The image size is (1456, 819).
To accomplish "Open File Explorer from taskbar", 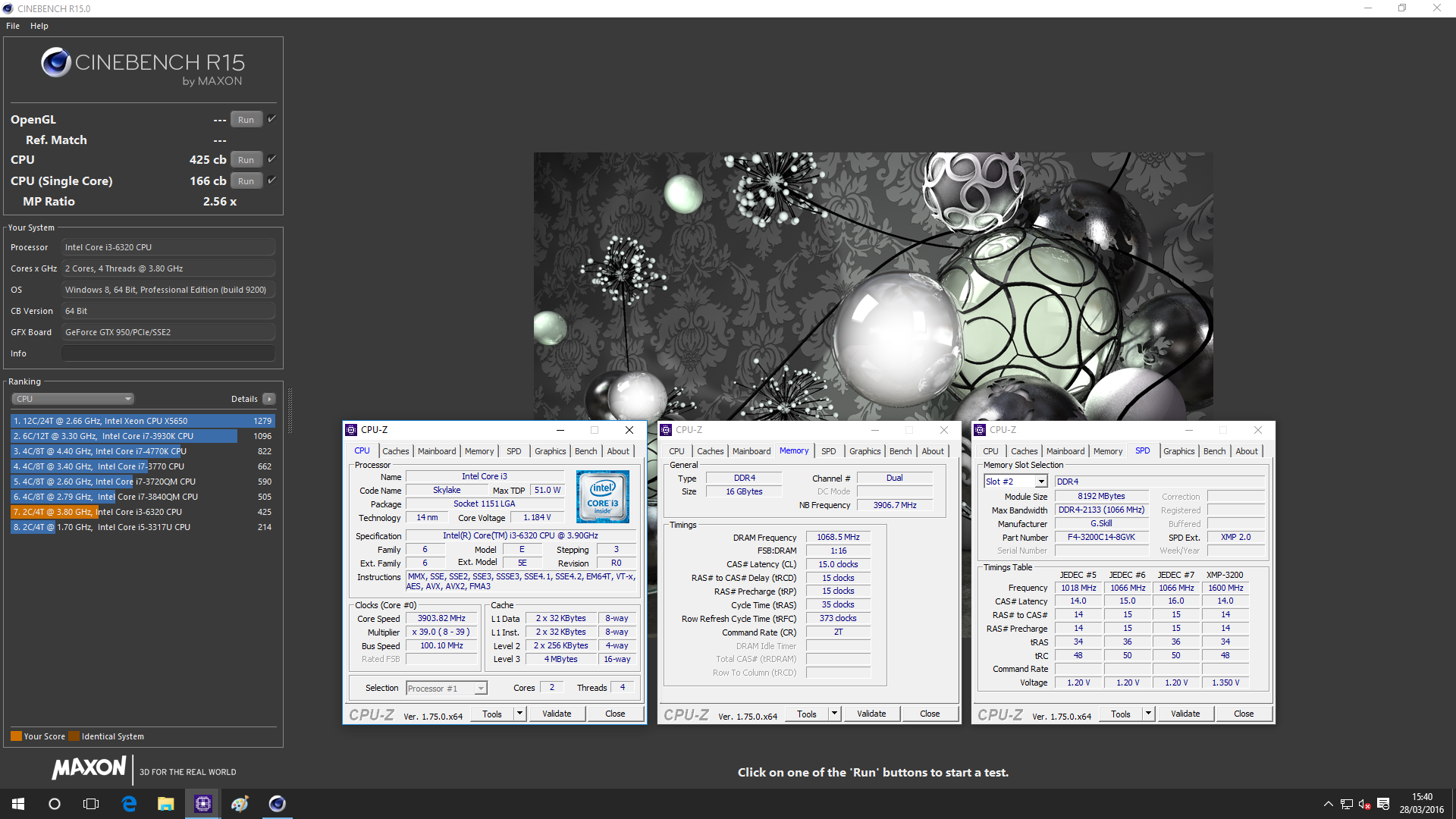I will (x=165, y=804).
